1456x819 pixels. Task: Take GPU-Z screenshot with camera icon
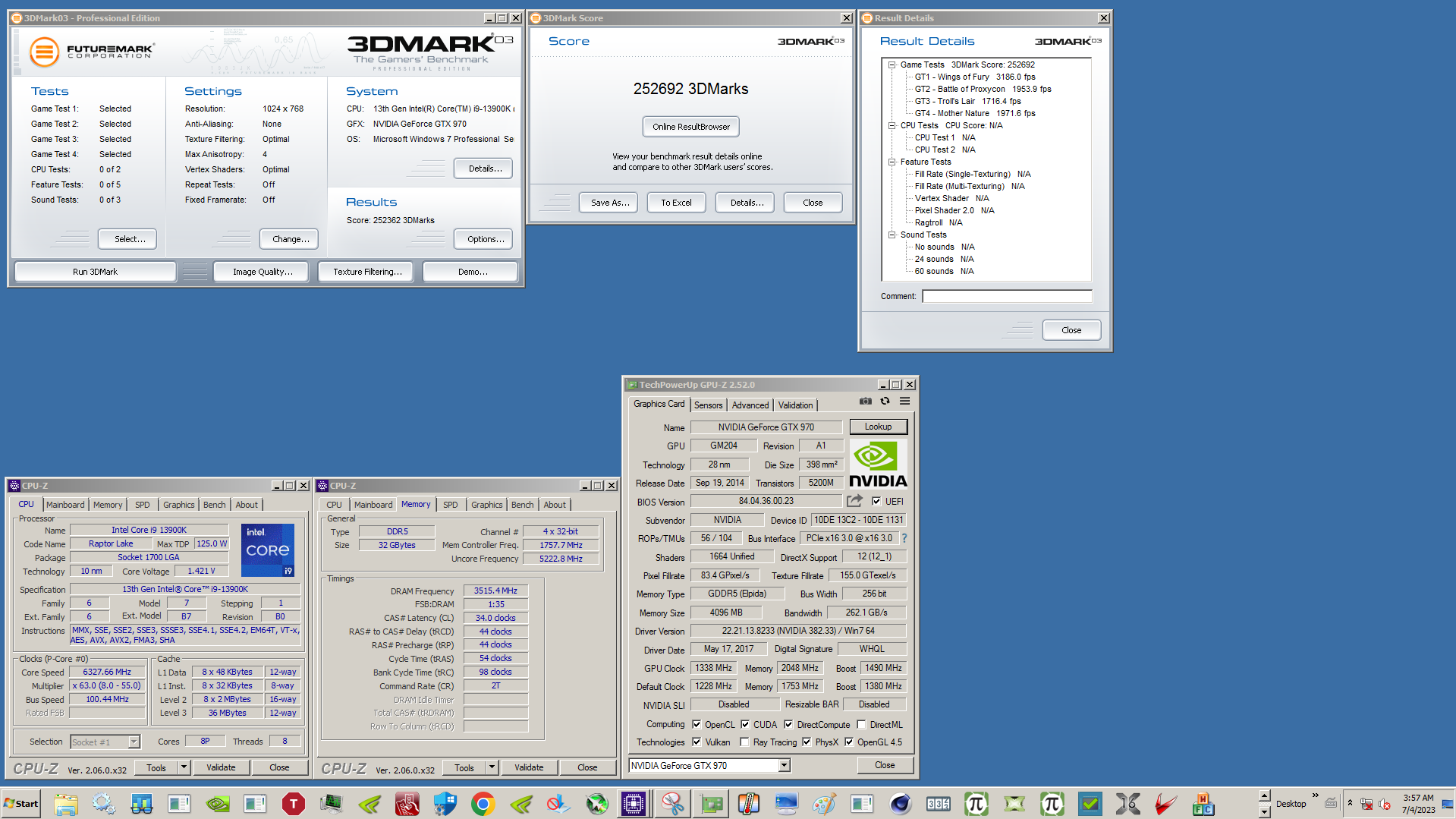pyautogui.click(x=865, y=401)
